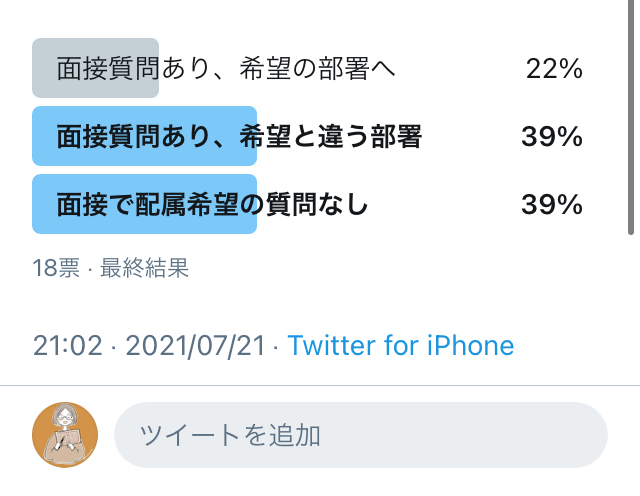The width and height of the screenshot is (640, 496).
Task: Click the dot between 18票 and 最終結果
Action: (x=90, y=268)
